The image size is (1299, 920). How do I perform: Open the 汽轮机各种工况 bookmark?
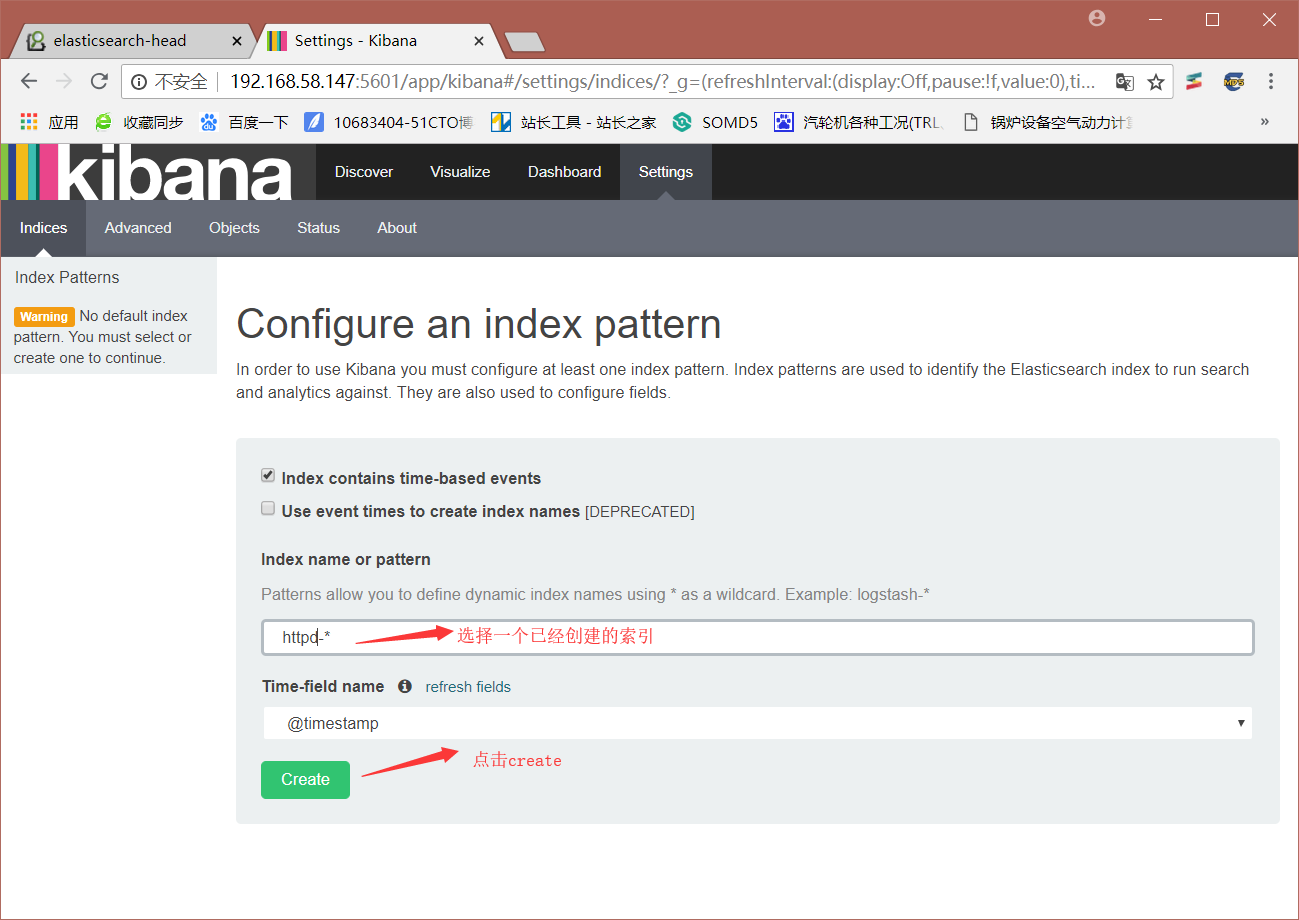pyautogui.click(x=859, y=122)
